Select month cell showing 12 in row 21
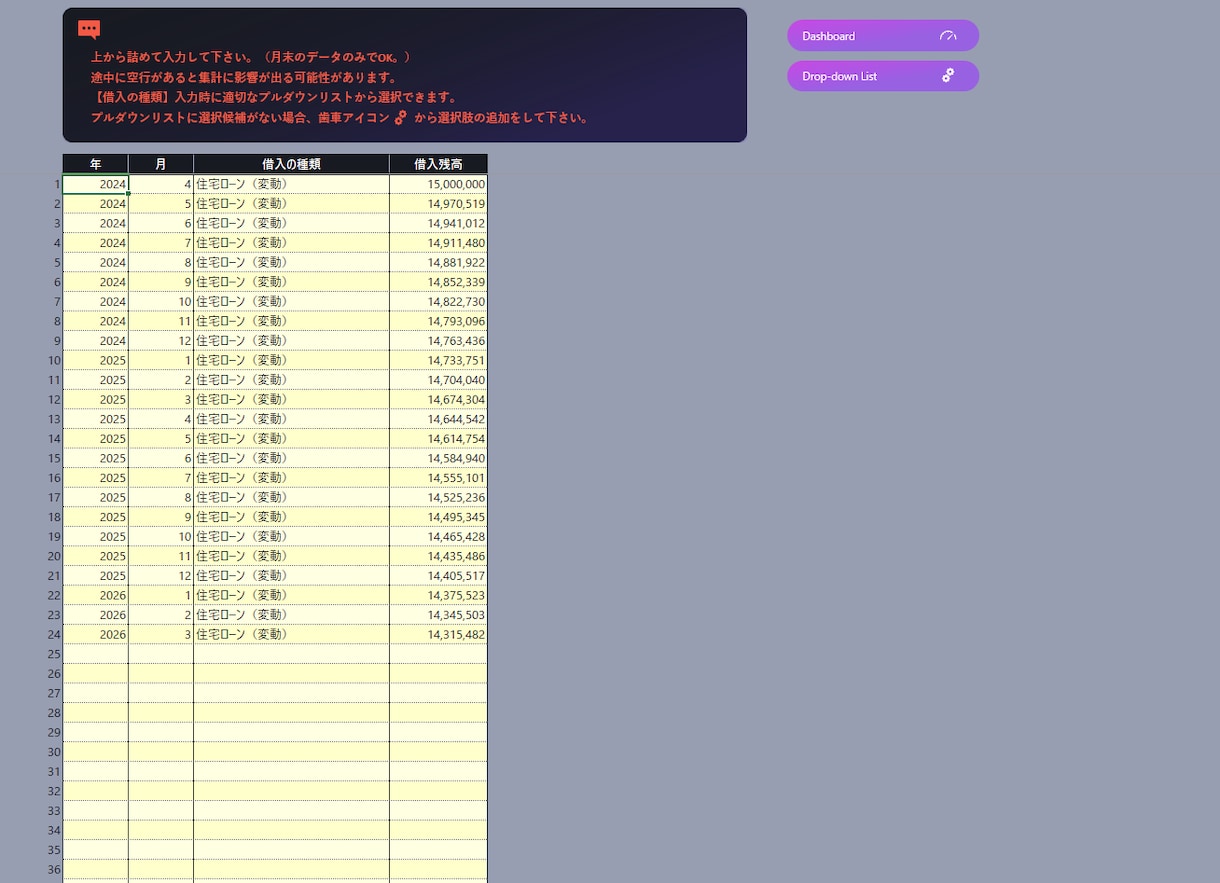 click(161, 576)
